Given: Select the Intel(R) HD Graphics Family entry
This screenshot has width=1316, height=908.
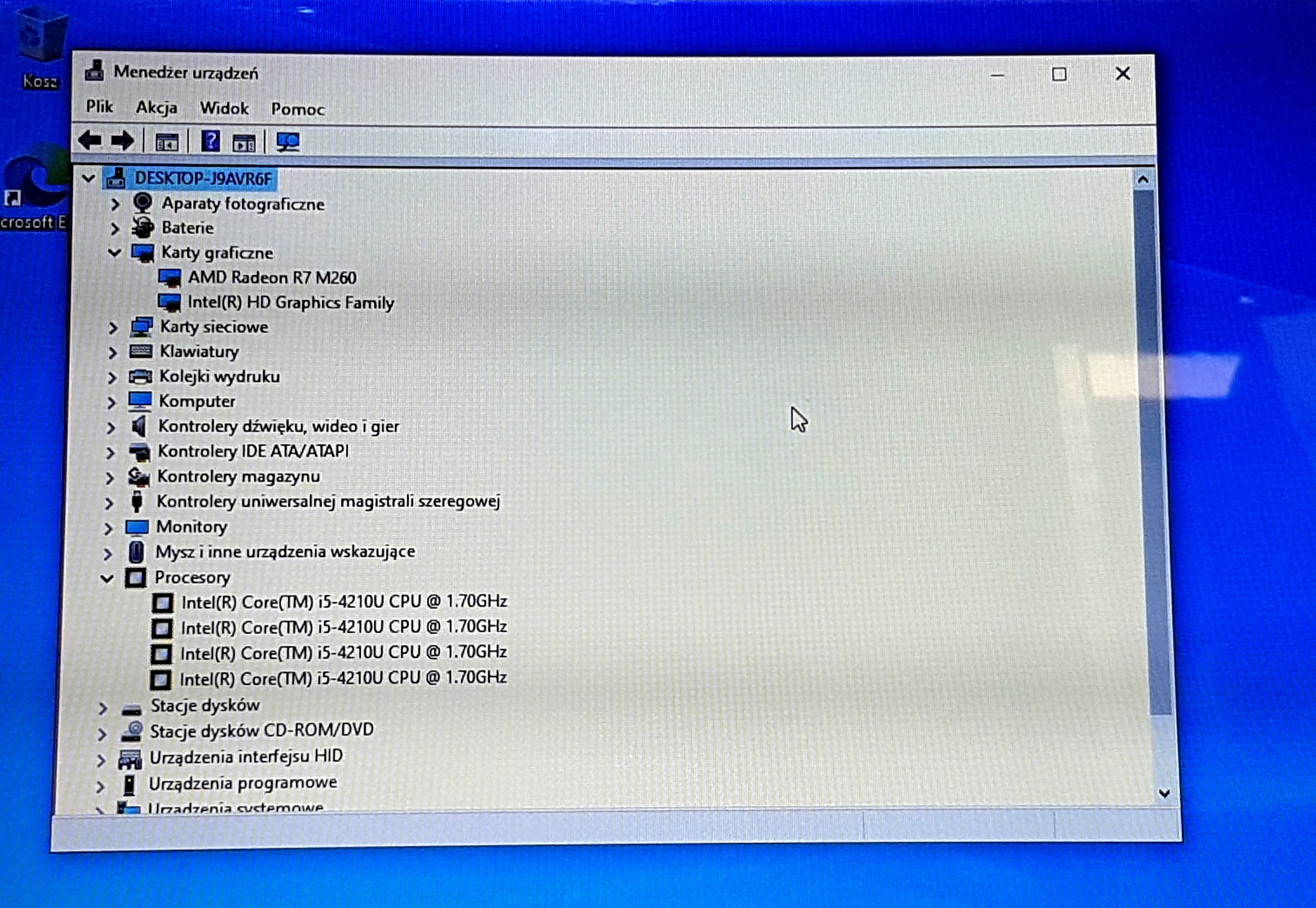Looking at the screenshot, I should tap(290, 302).
